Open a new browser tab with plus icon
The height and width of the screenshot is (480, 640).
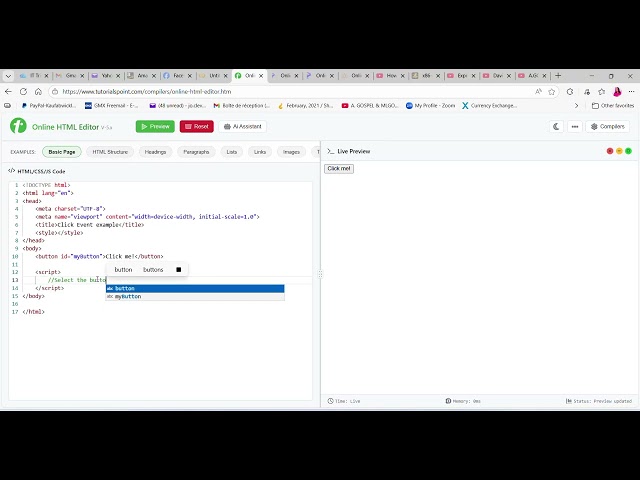(558, 75)
